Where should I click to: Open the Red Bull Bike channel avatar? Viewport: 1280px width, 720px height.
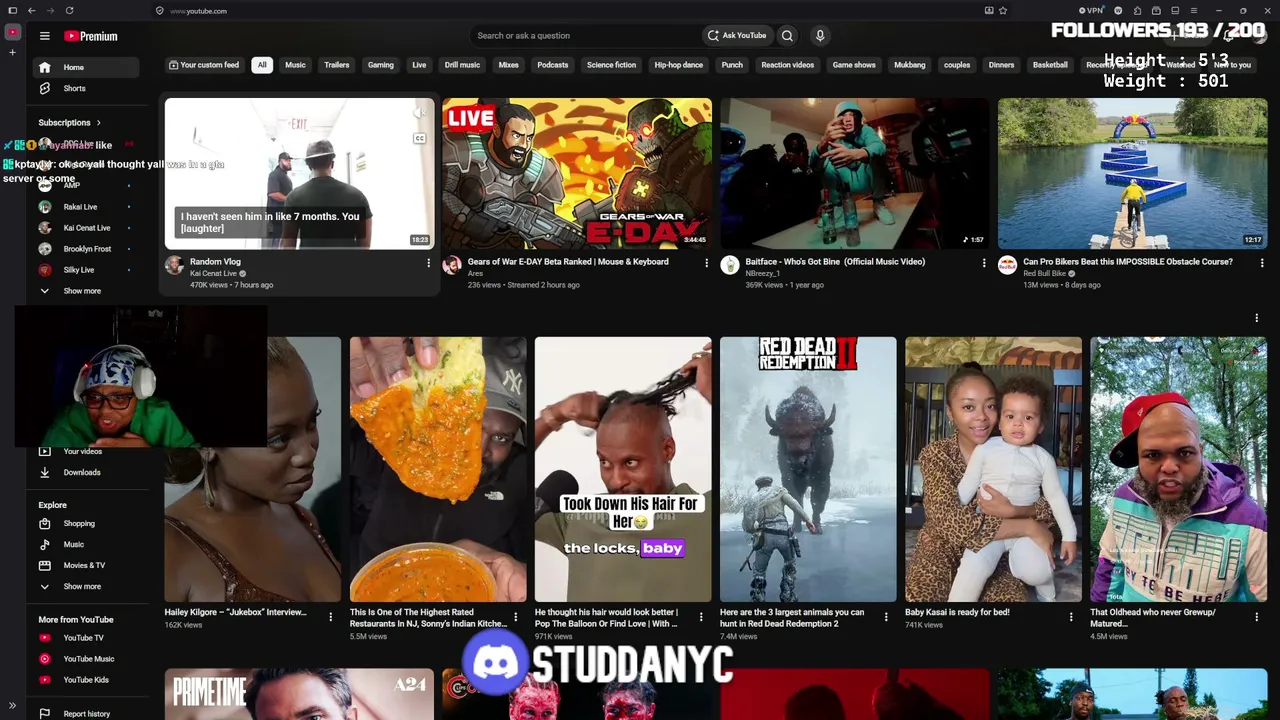[x=1007, y=265]
